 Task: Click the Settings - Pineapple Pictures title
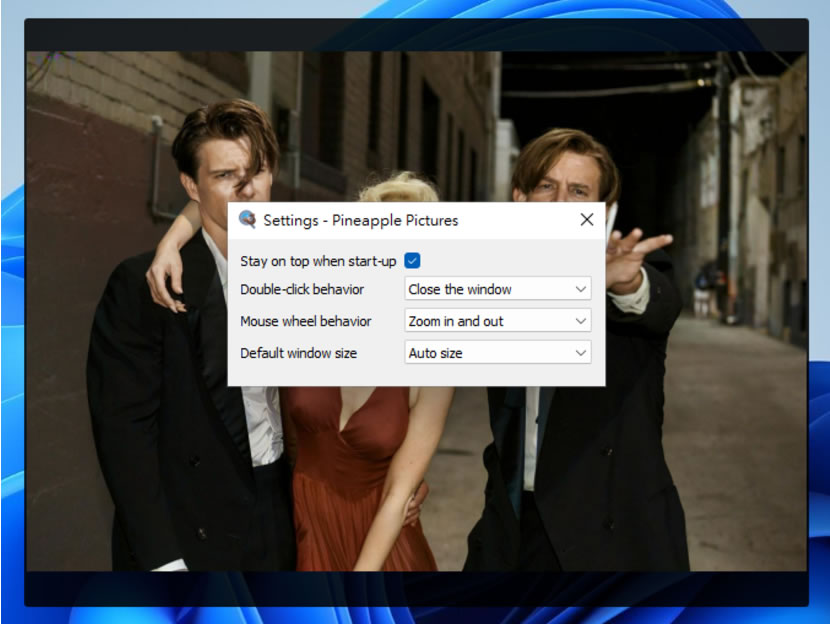point(360,220)
